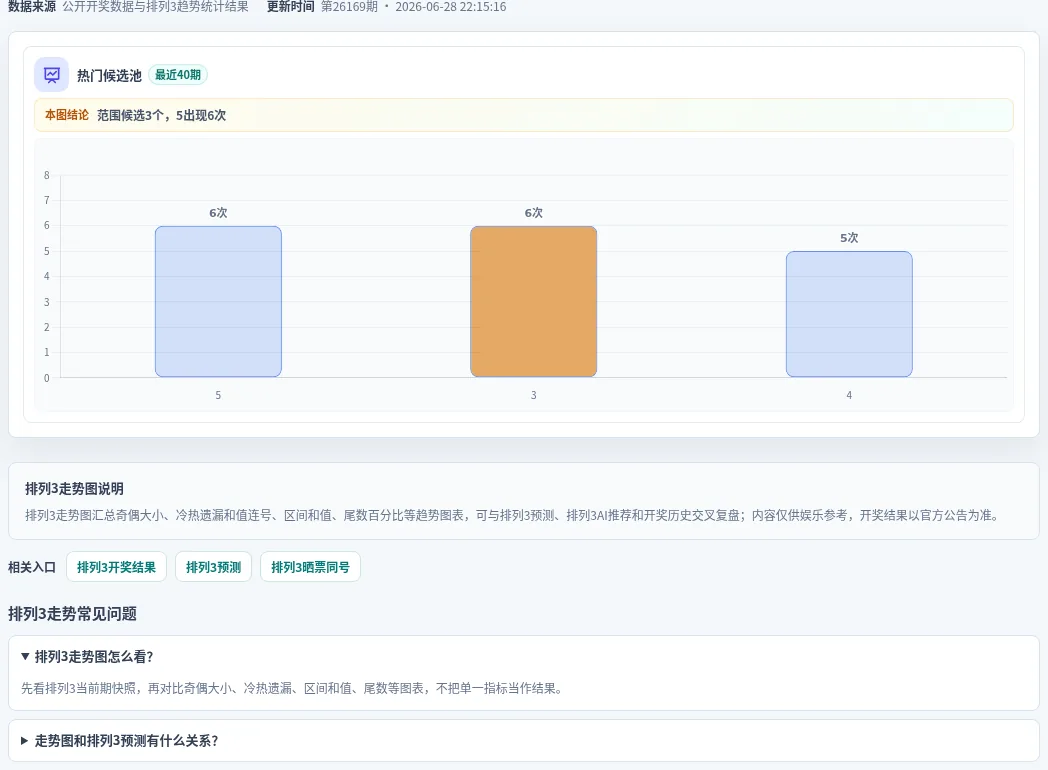Click the 6次 label above orange bar 3

coord(533,213)
